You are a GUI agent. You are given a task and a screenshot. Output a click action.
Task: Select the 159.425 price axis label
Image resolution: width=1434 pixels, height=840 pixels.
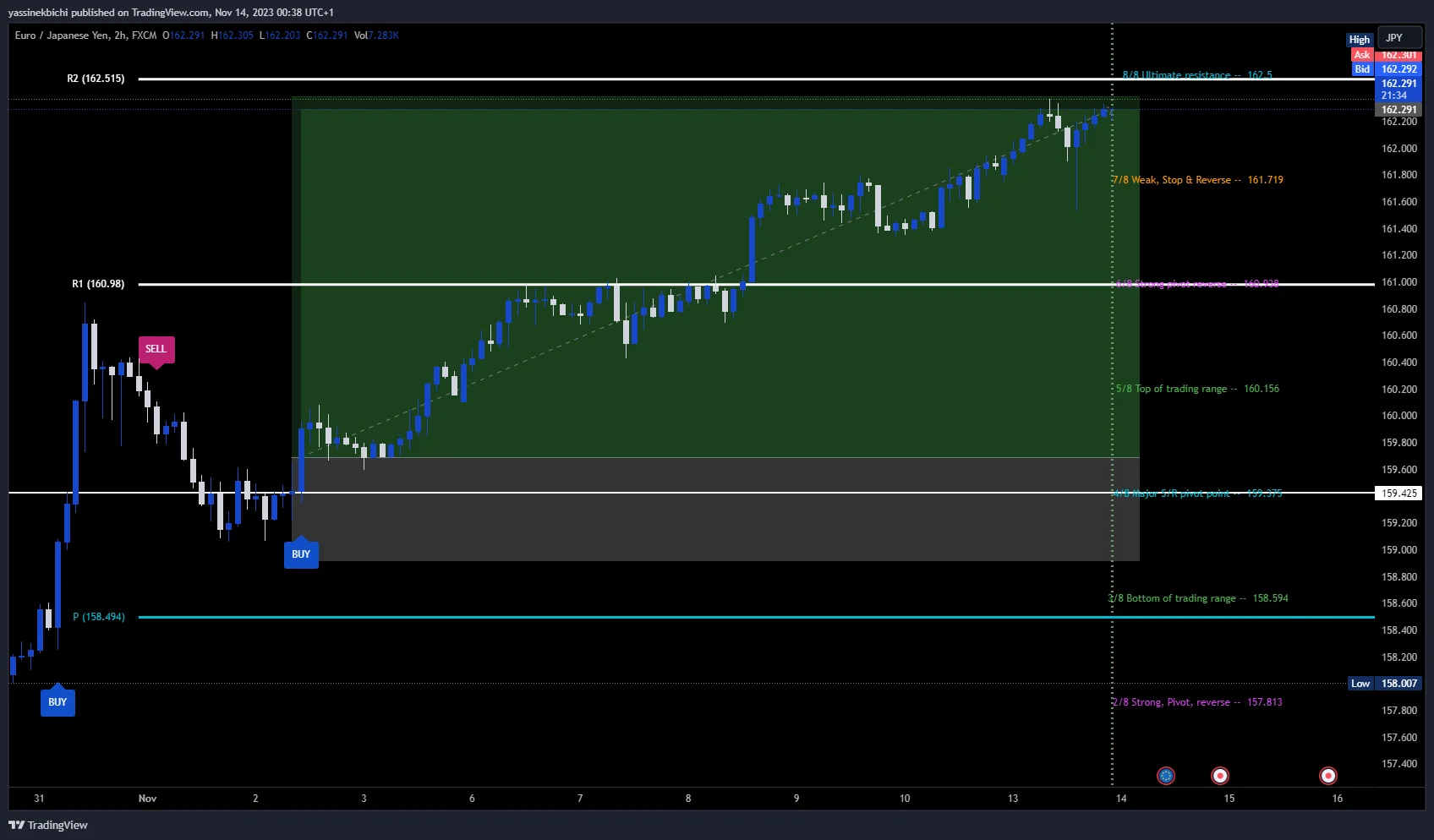[1398, 494]
